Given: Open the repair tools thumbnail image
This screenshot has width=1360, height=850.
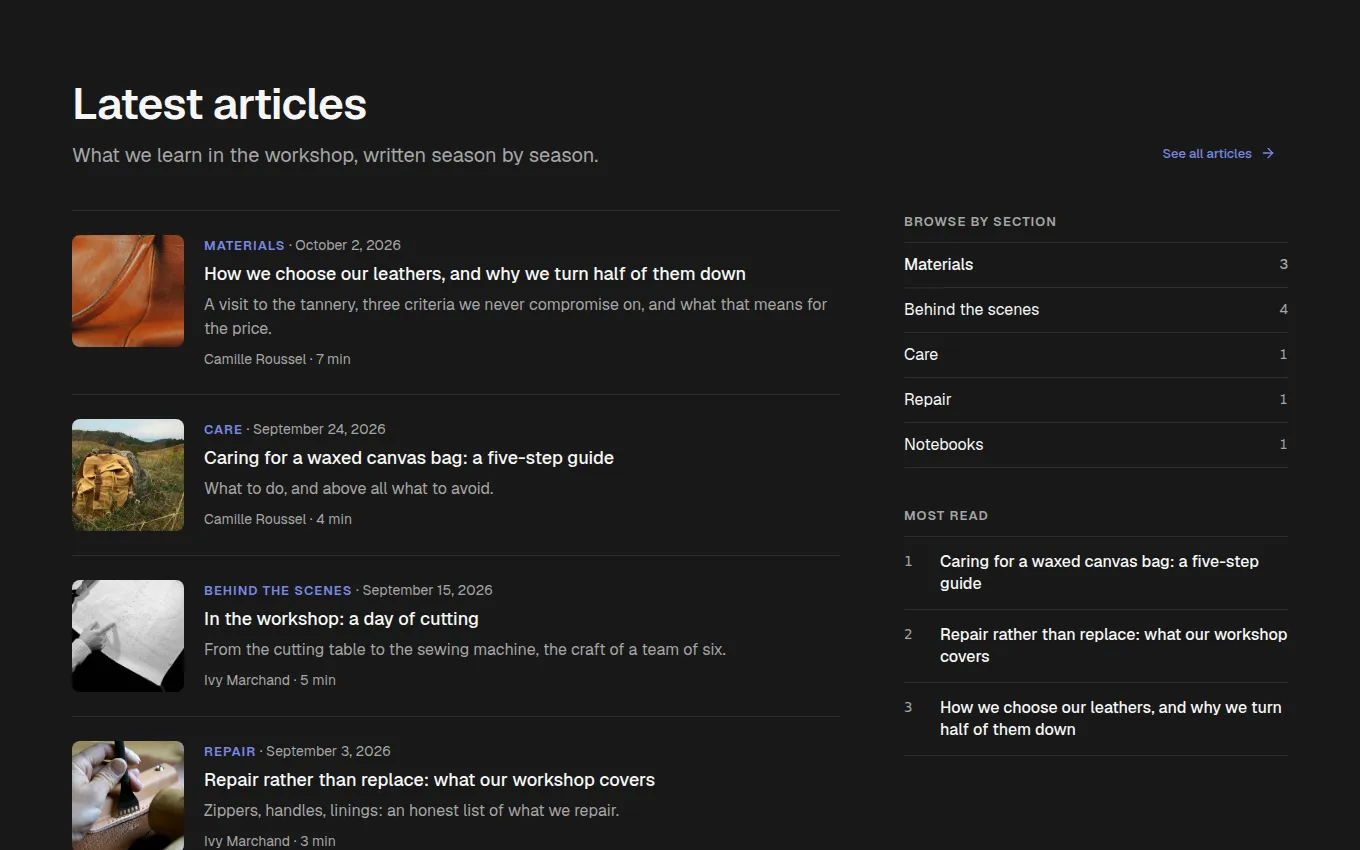Looking at the screenshot, I should pos(128,795).
